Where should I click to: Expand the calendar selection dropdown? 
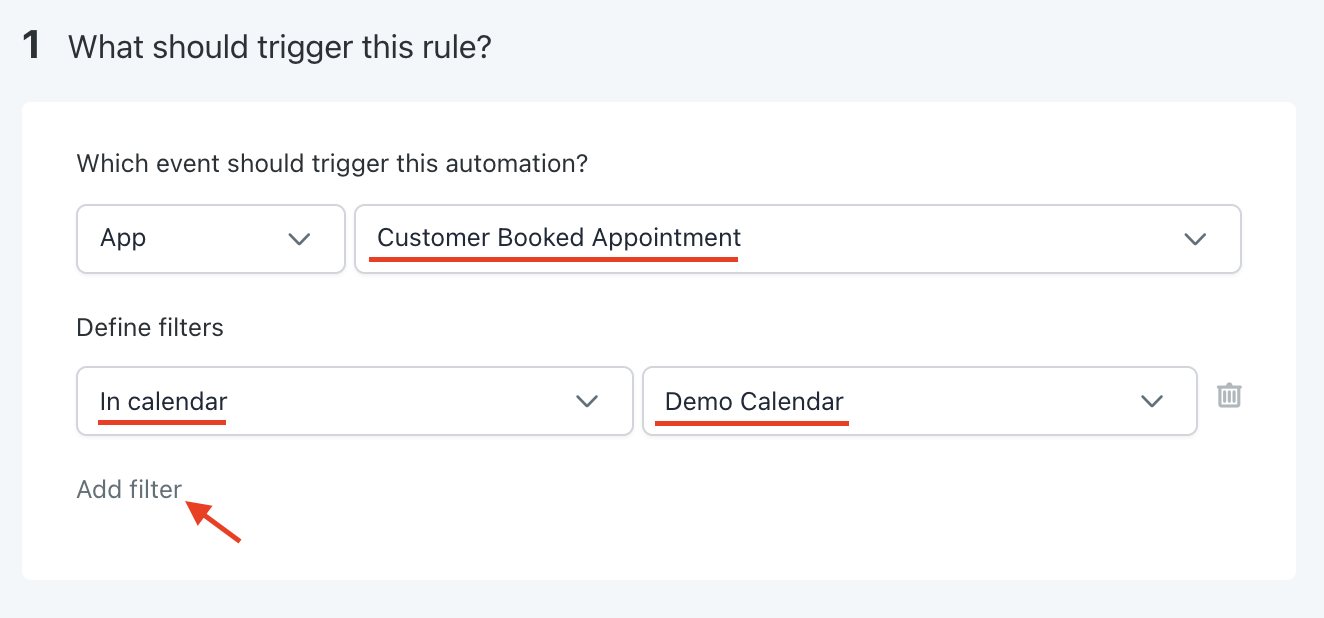click(919, 401)
